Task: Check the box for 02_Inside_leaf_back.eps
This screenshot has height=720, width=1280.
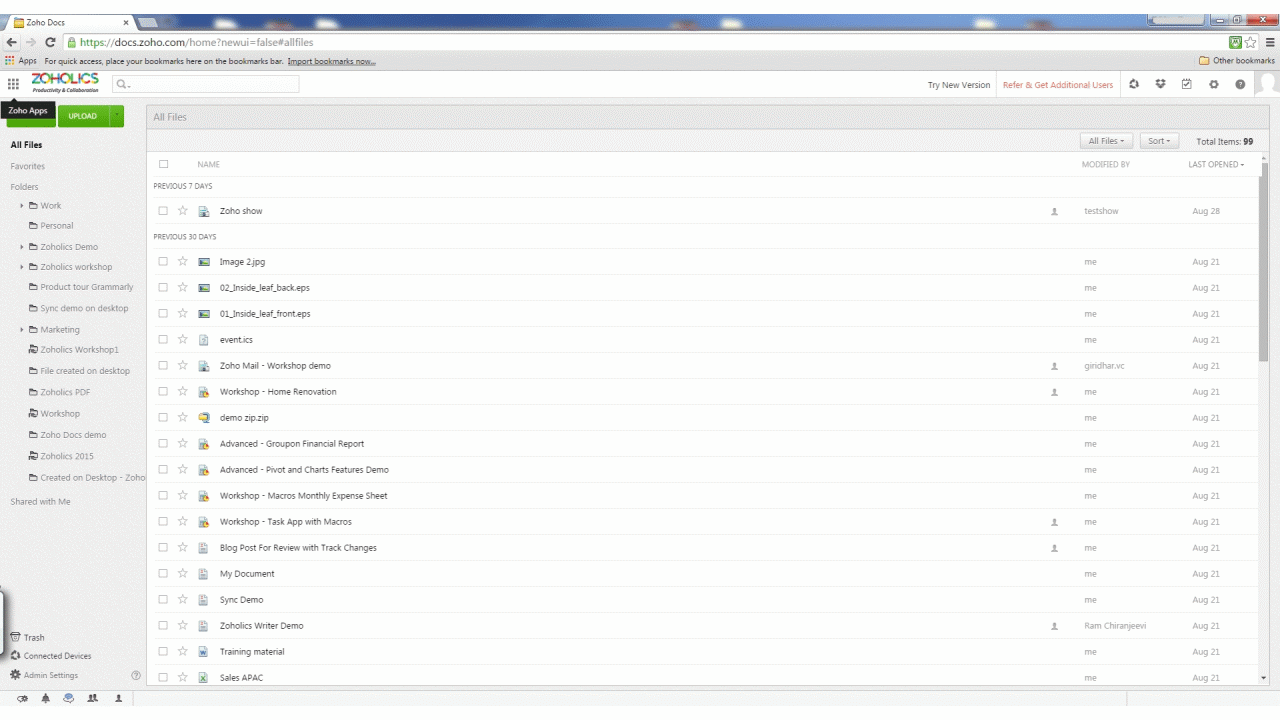Action: [x=163, y=287]
